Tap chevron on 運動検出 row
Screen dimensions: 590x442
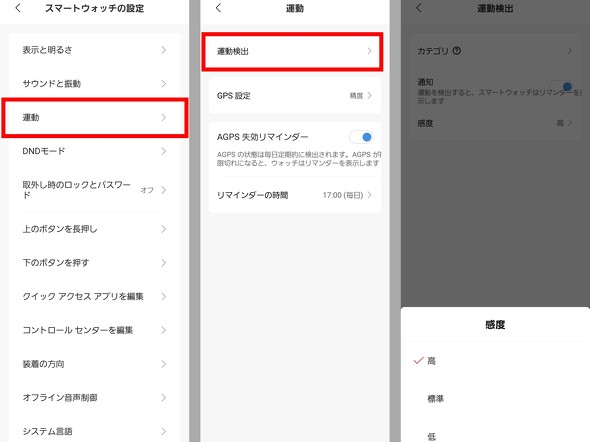point(369,51)
